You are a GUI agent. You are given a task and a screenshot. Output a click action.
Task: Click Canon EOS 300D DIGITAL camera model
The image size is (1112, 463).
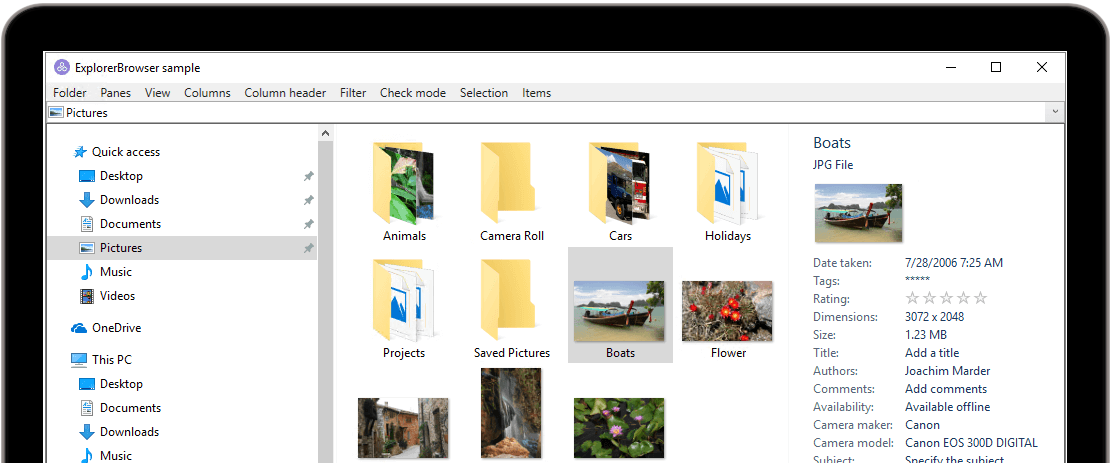(x=972, y=443)
